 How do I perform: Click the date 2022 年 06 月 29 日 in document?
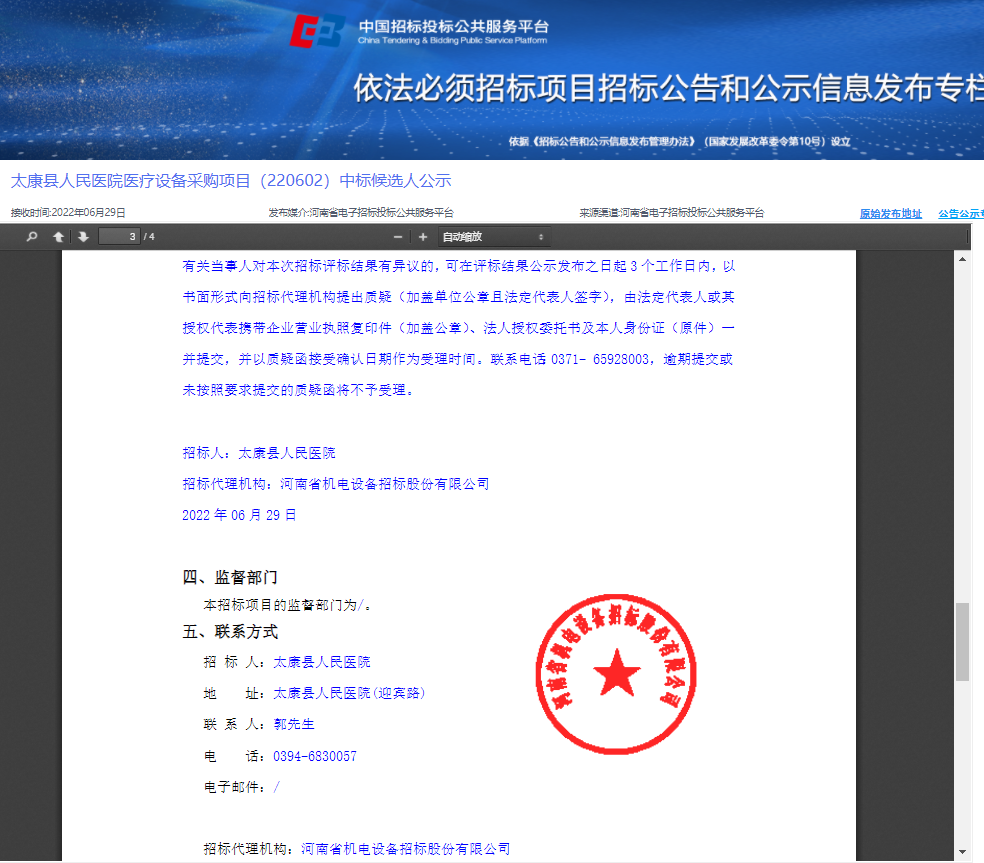(x=239, y=515)
